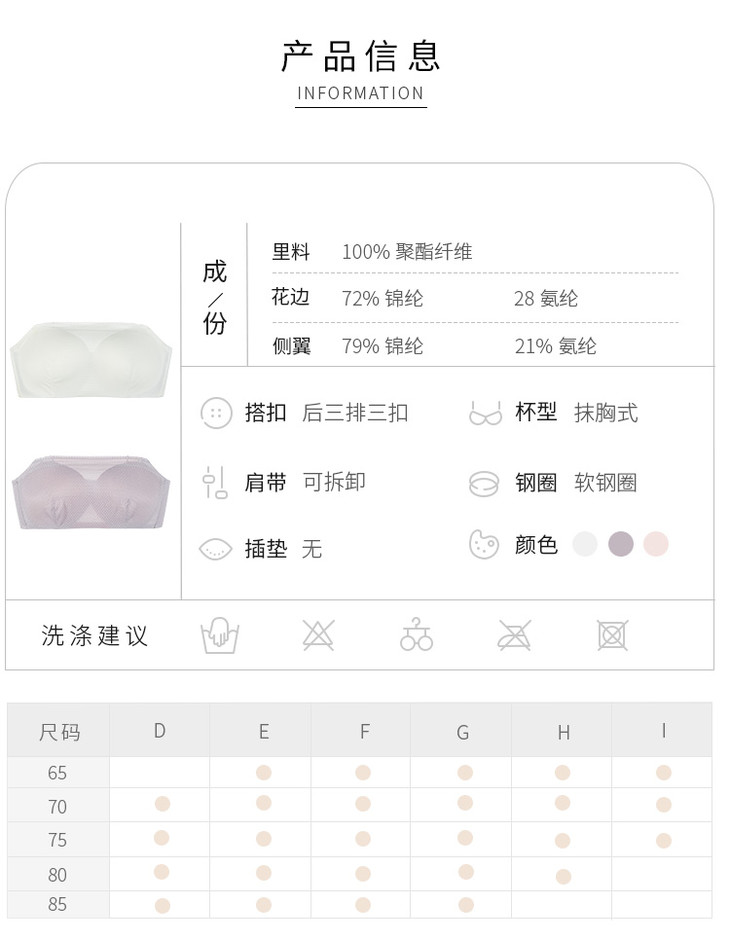Click the do not tumble dry icon
The height and width of the screenshot is (940, 730).
tap(612, 635)
